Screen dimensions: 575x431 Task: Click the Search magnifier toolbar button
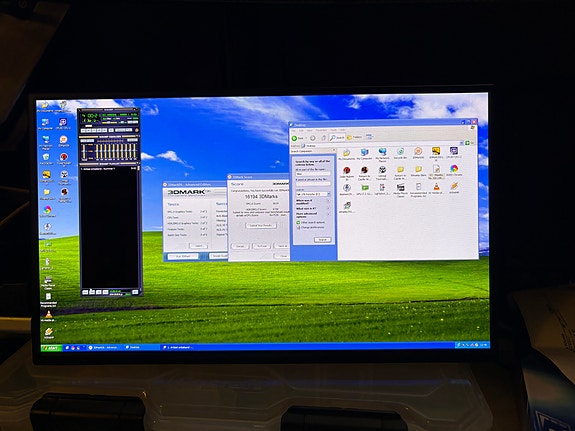[337, 138]
